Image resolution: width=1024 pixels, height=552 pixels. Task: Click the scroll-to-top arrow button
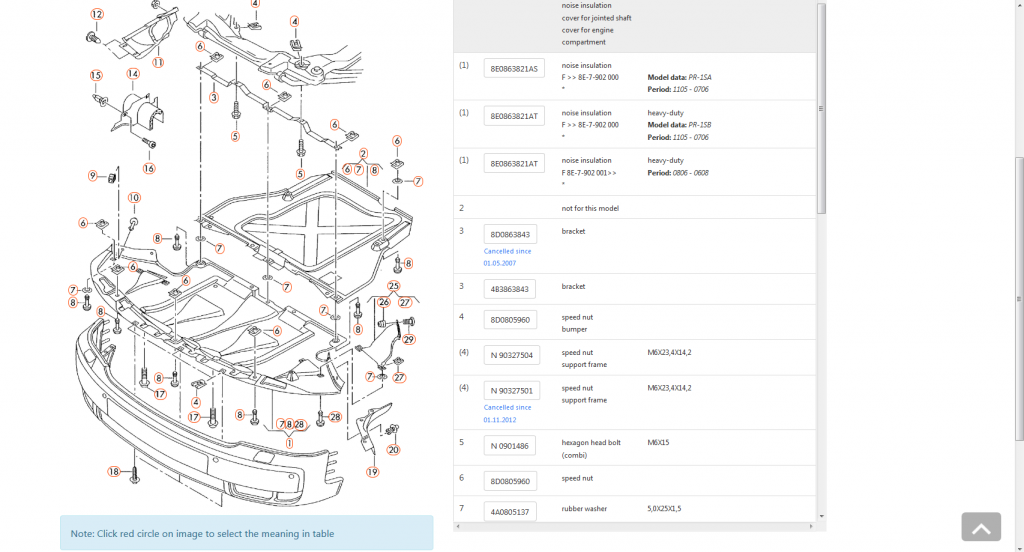click(x=981, y=528)
